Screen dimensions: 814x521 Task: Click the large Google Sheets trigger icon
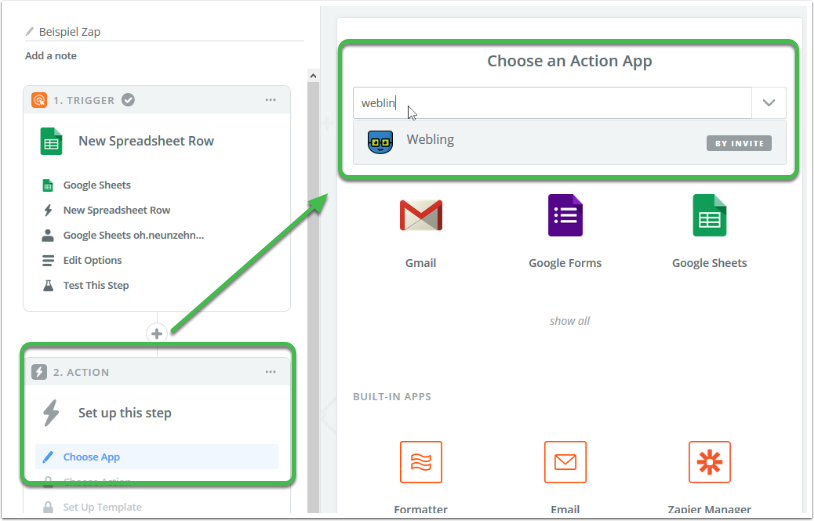[51, 141]
